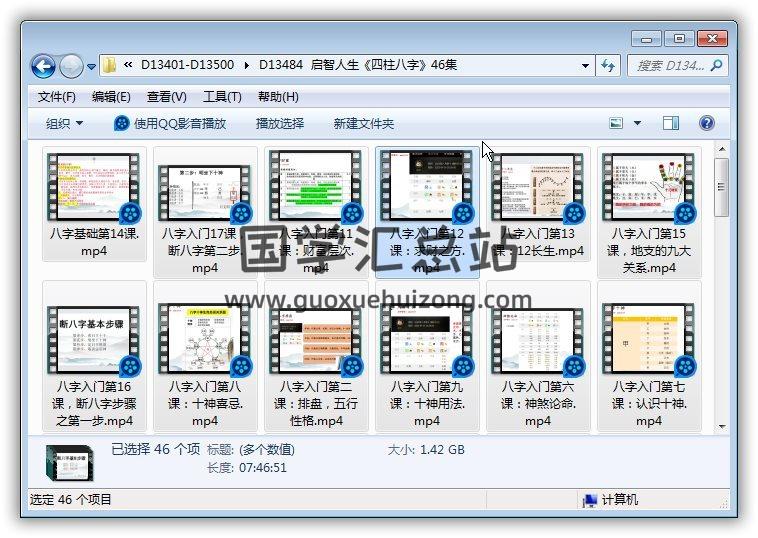This screenshot has width=758, height=538.
Task: Select video 八字入门第15课 地支的九大关系
Action: [649, 213]
